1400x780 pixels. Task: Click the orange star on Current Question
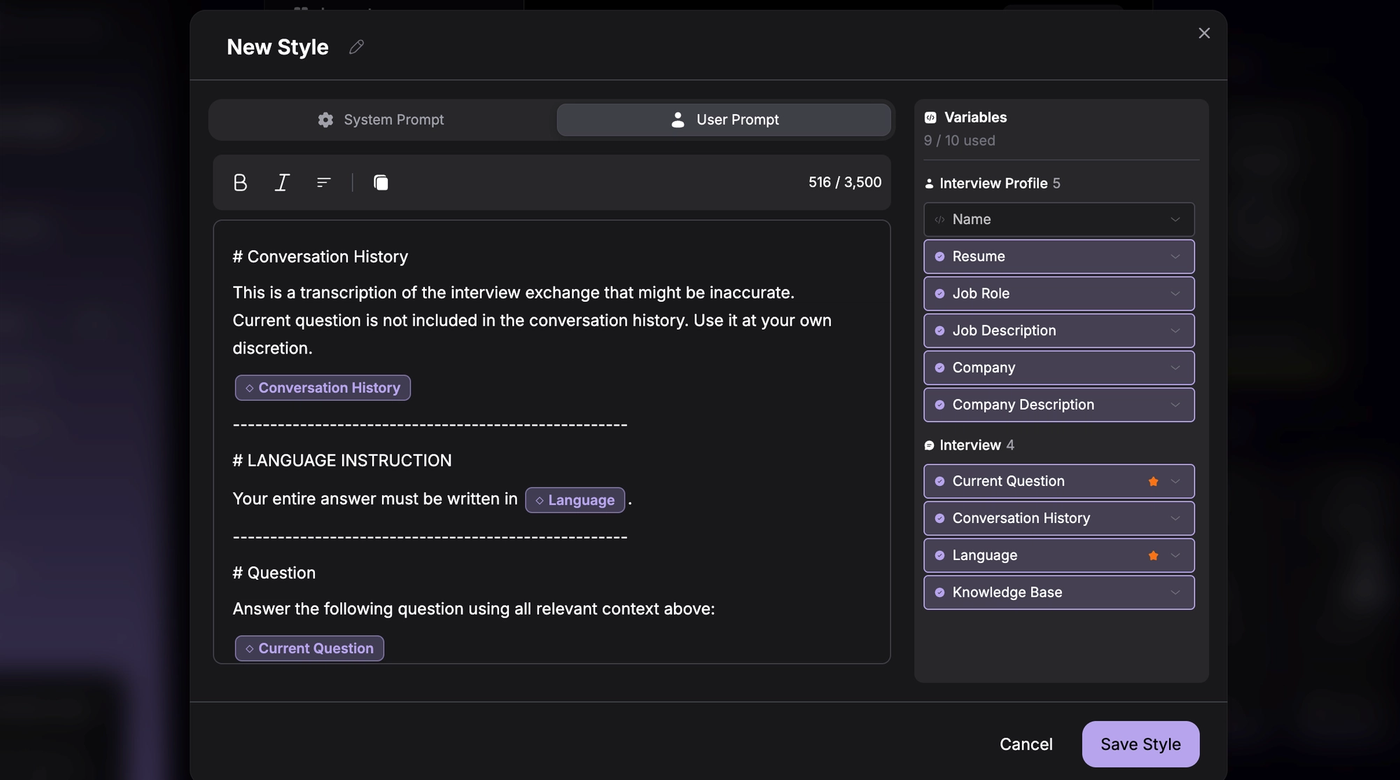[1153, 482]
